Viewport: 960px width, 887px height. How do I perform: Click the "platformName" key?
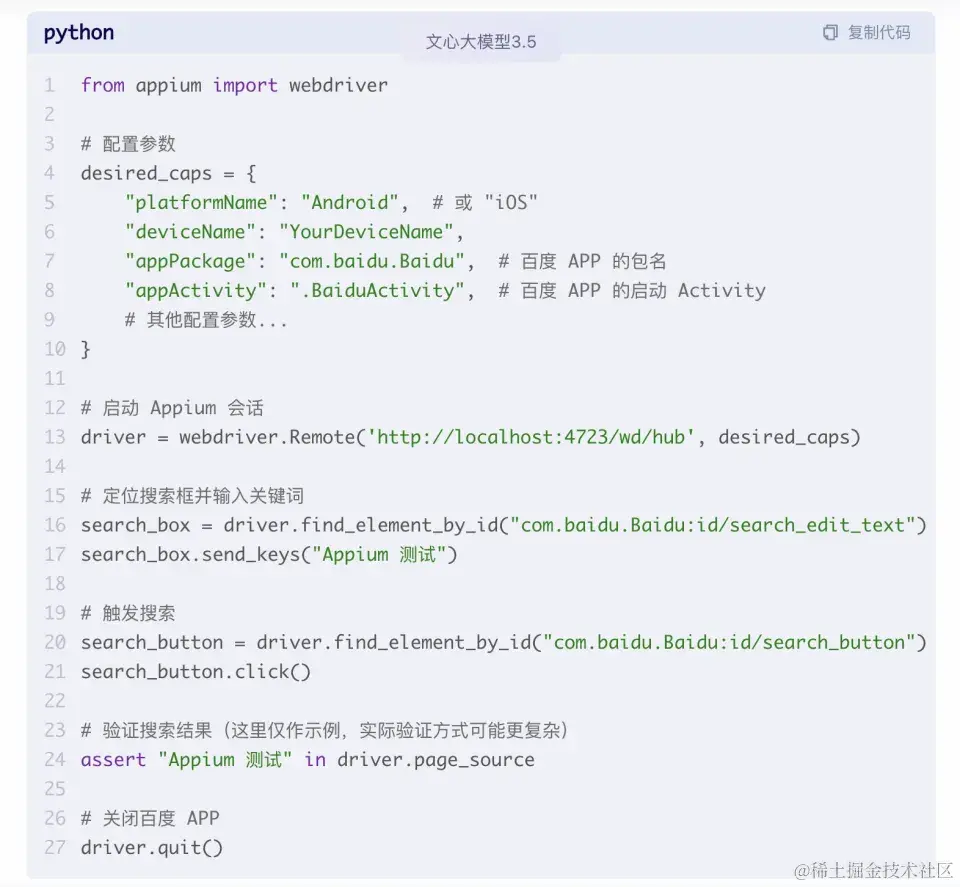(201, 203)
